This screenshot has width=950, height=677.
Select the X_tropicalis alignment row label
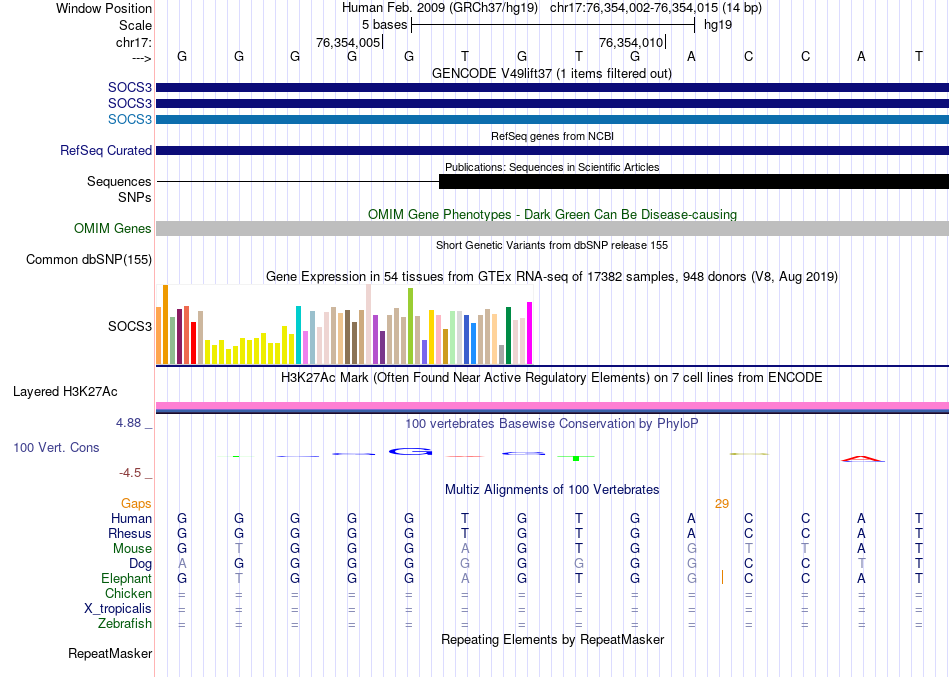tap(118, 609)
